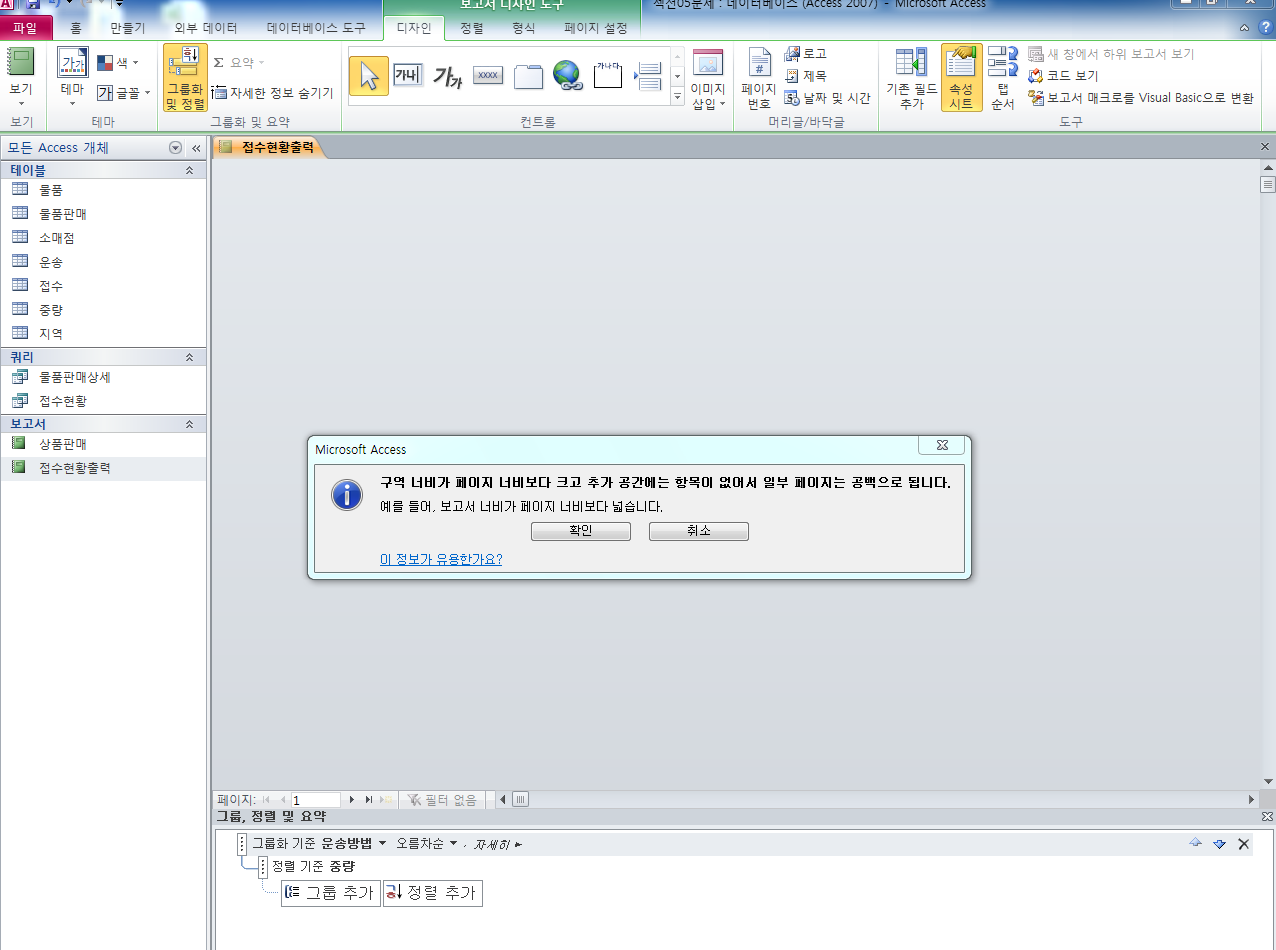Click the 페이지 번호 icon

(759, 77)
